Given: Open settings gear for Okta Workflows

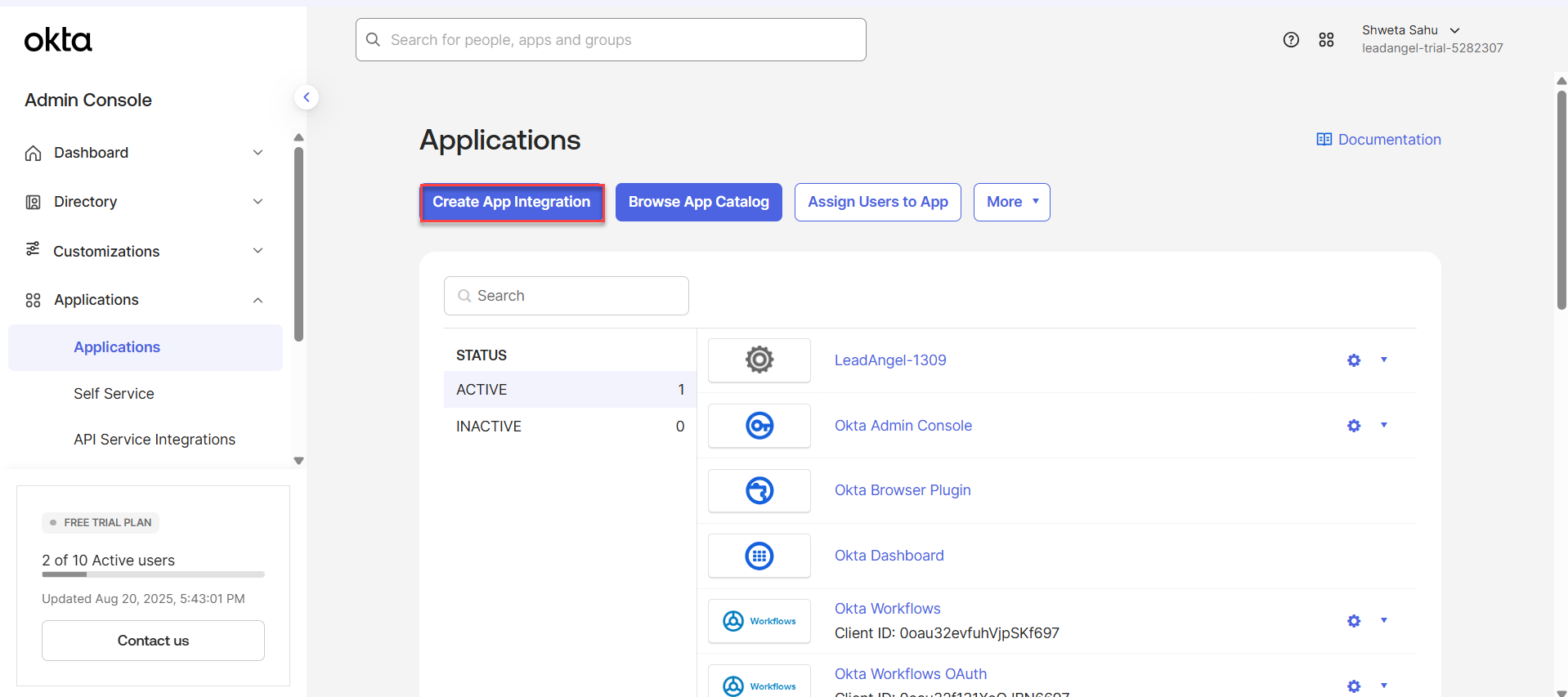Looking at the screenshot, I should pyautogui.click(x=1354, y=621).
